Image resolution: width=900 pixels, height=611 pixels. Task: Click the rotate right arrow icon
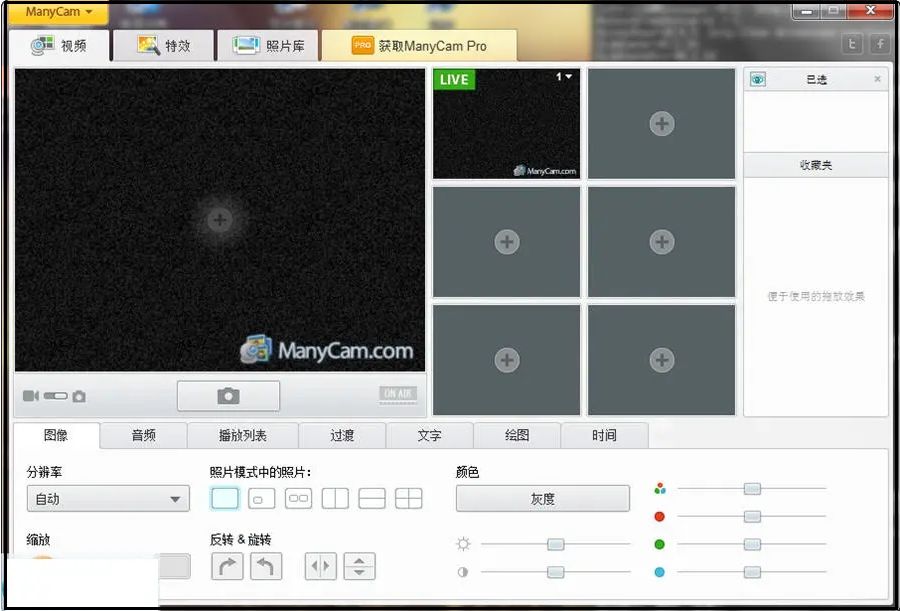pos(227,566)
